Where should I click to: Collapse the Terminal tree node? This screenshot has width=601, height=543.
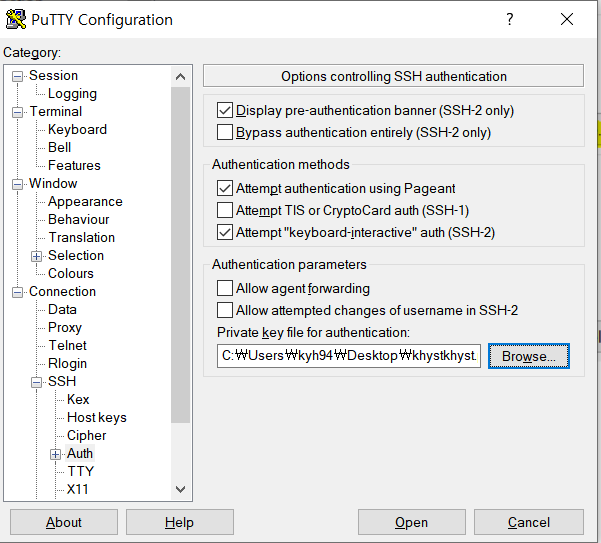point(17,112)
